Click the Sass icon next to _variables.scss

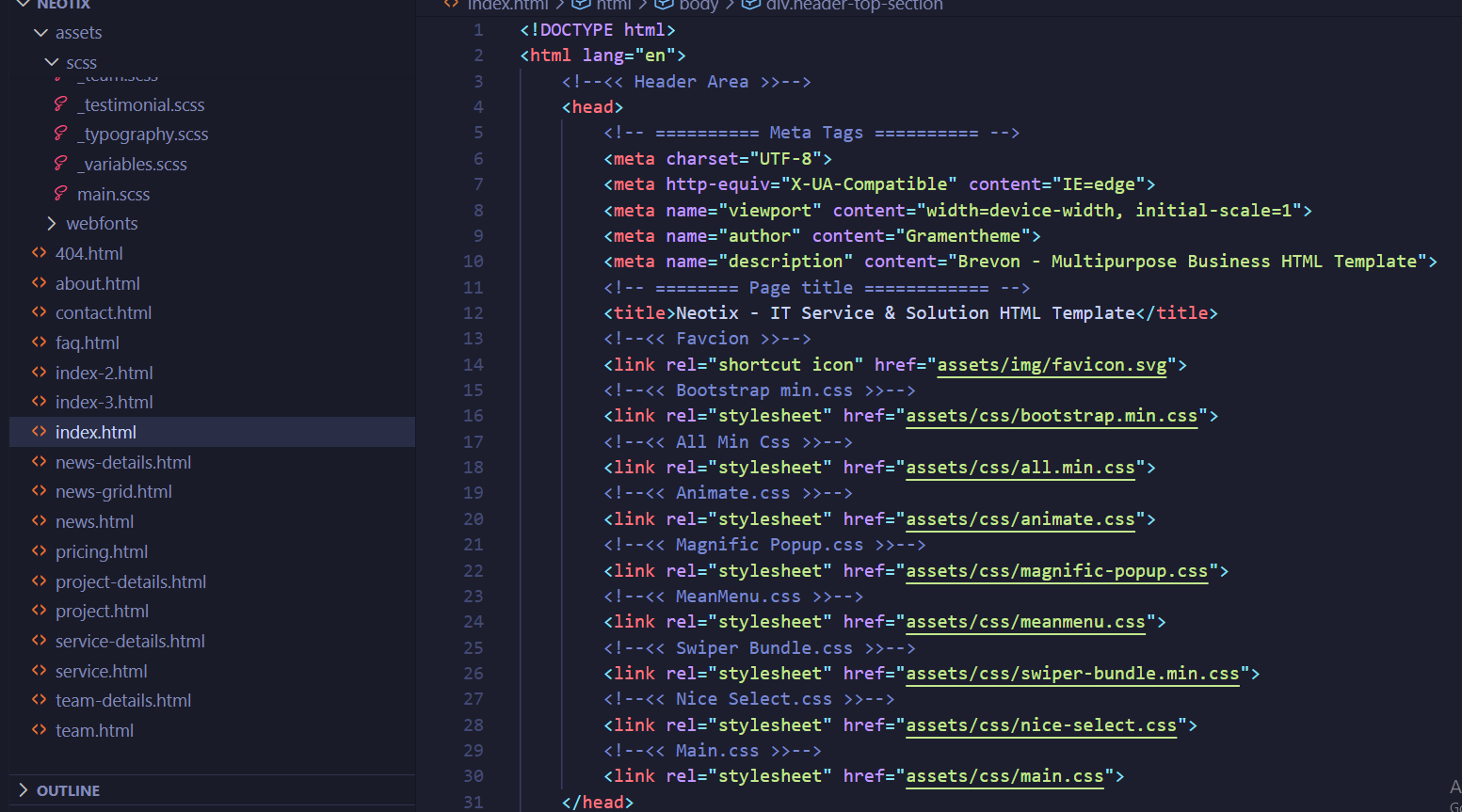(x=61, y=164)
